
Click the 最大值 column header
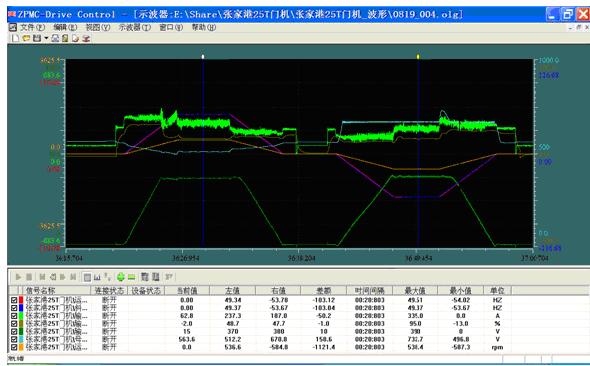415,290
